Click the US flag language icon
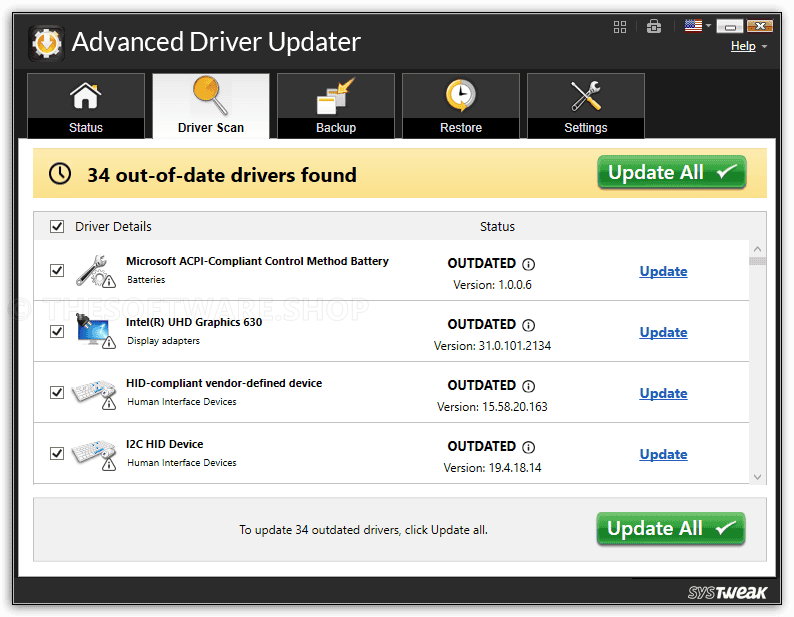The width and height of the screenshot is (794, 617). click(693, 25)
